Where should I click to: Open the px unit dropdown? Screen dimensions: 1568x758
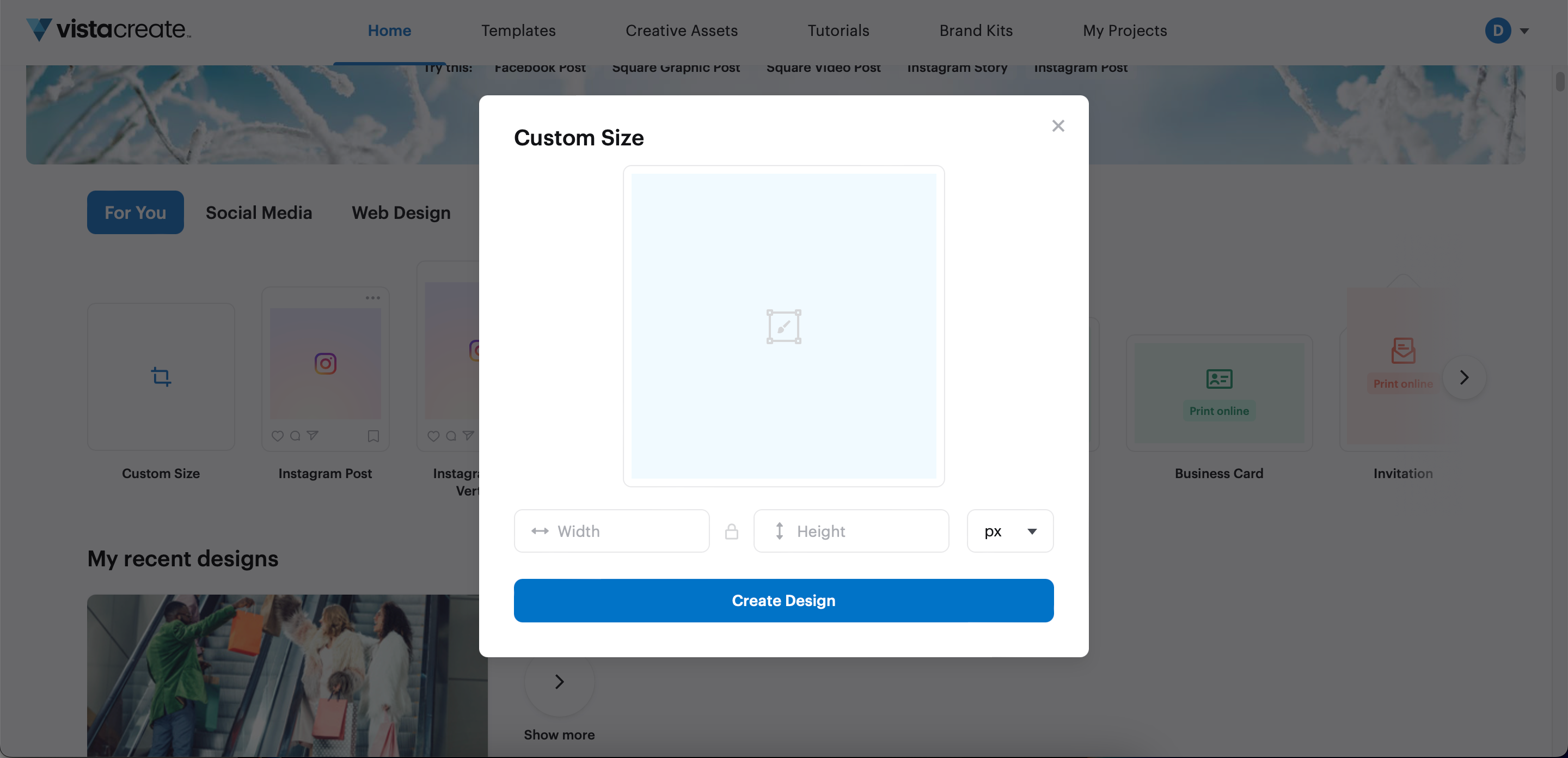pyautogui.click(x=1010, y=531)
